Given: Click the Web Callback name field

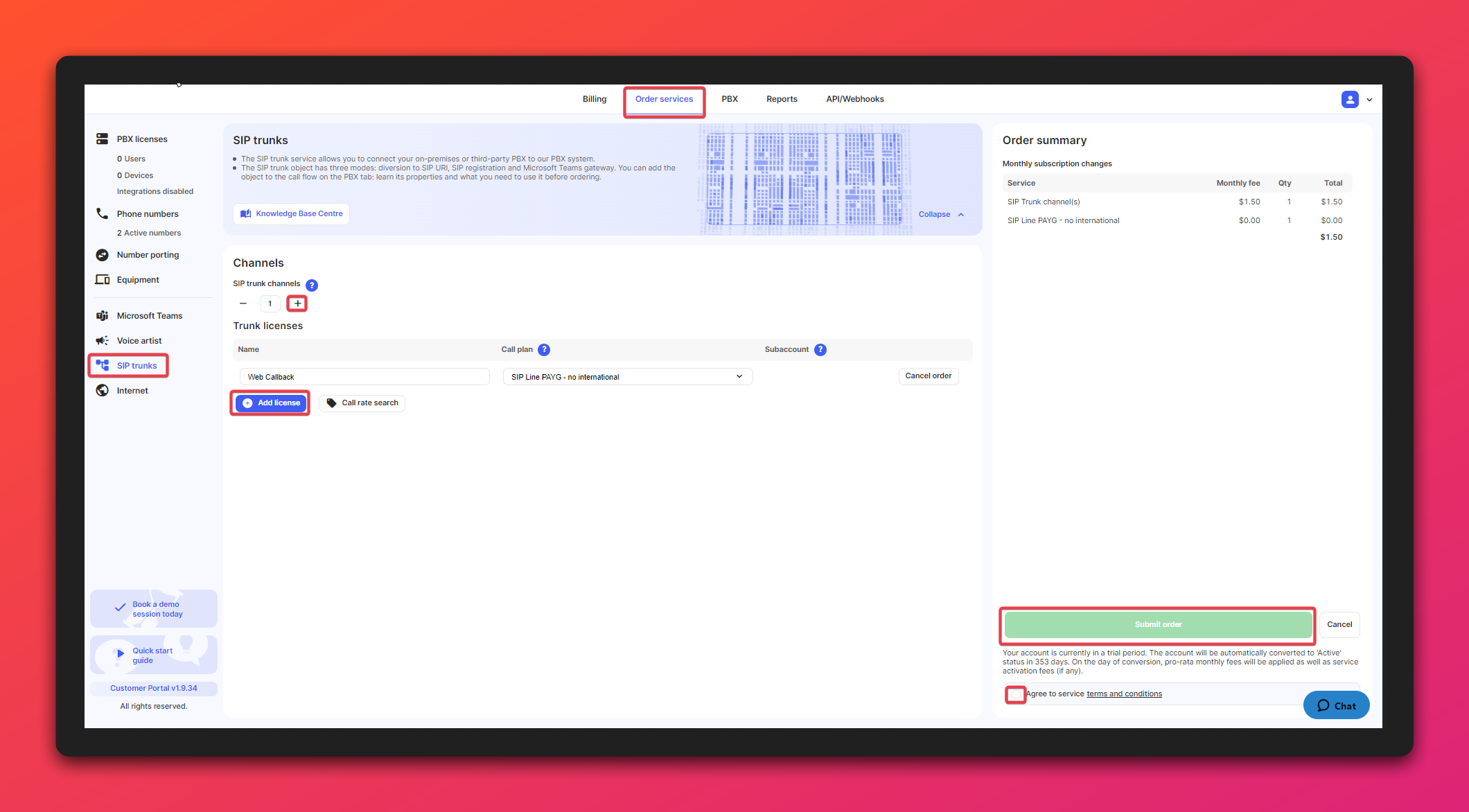Looking at the screenshot, I should [364, 377].
